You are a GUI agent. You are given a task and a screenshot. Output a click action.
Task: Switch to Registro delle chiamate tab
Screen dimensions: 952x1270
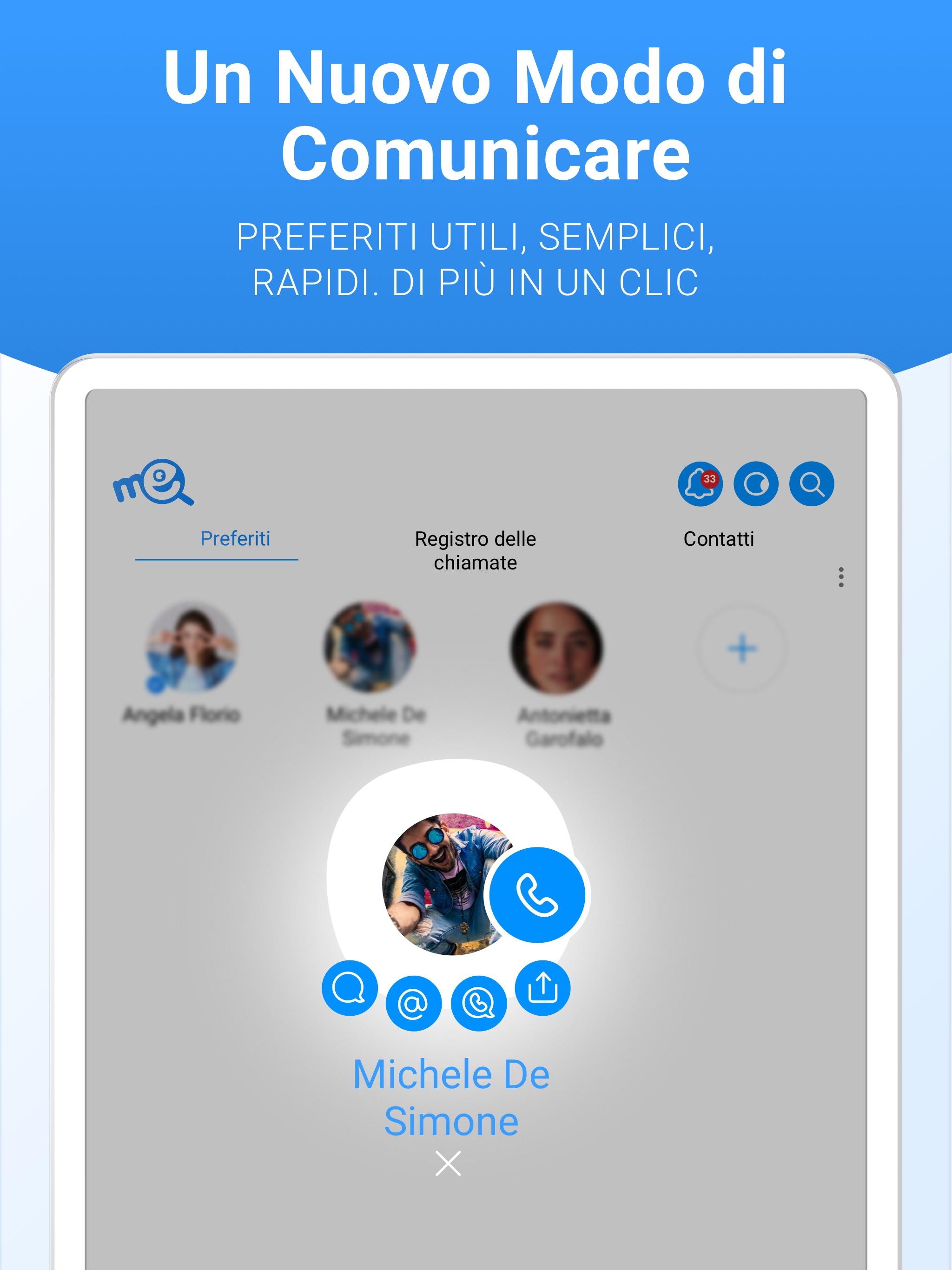(476, 550)
